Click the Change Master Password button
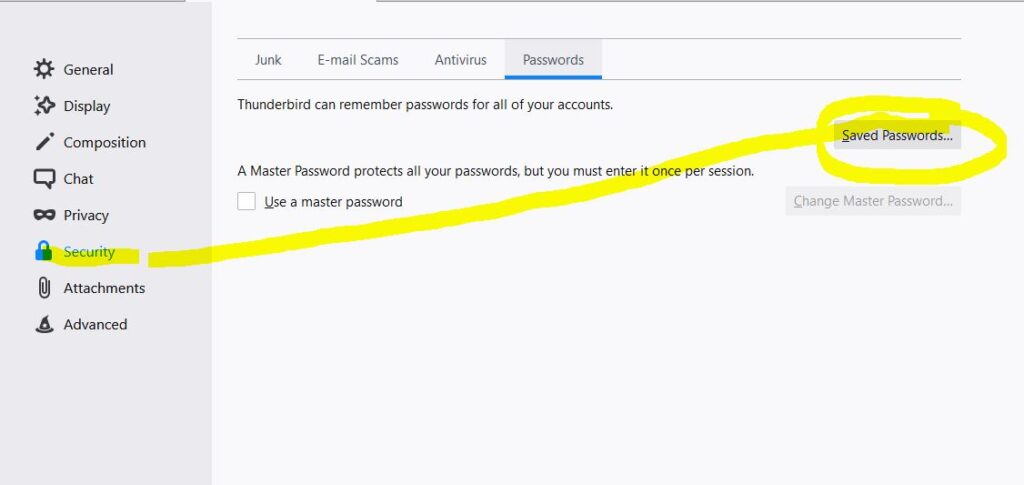The height and width of the screenshot is (485, 1024). (x=873, y=201)
